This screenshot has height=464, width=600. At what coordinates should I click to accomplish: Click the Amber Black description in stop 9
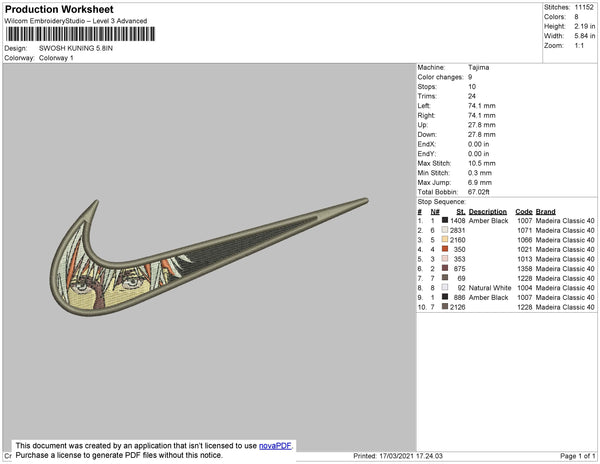point(489,297)
